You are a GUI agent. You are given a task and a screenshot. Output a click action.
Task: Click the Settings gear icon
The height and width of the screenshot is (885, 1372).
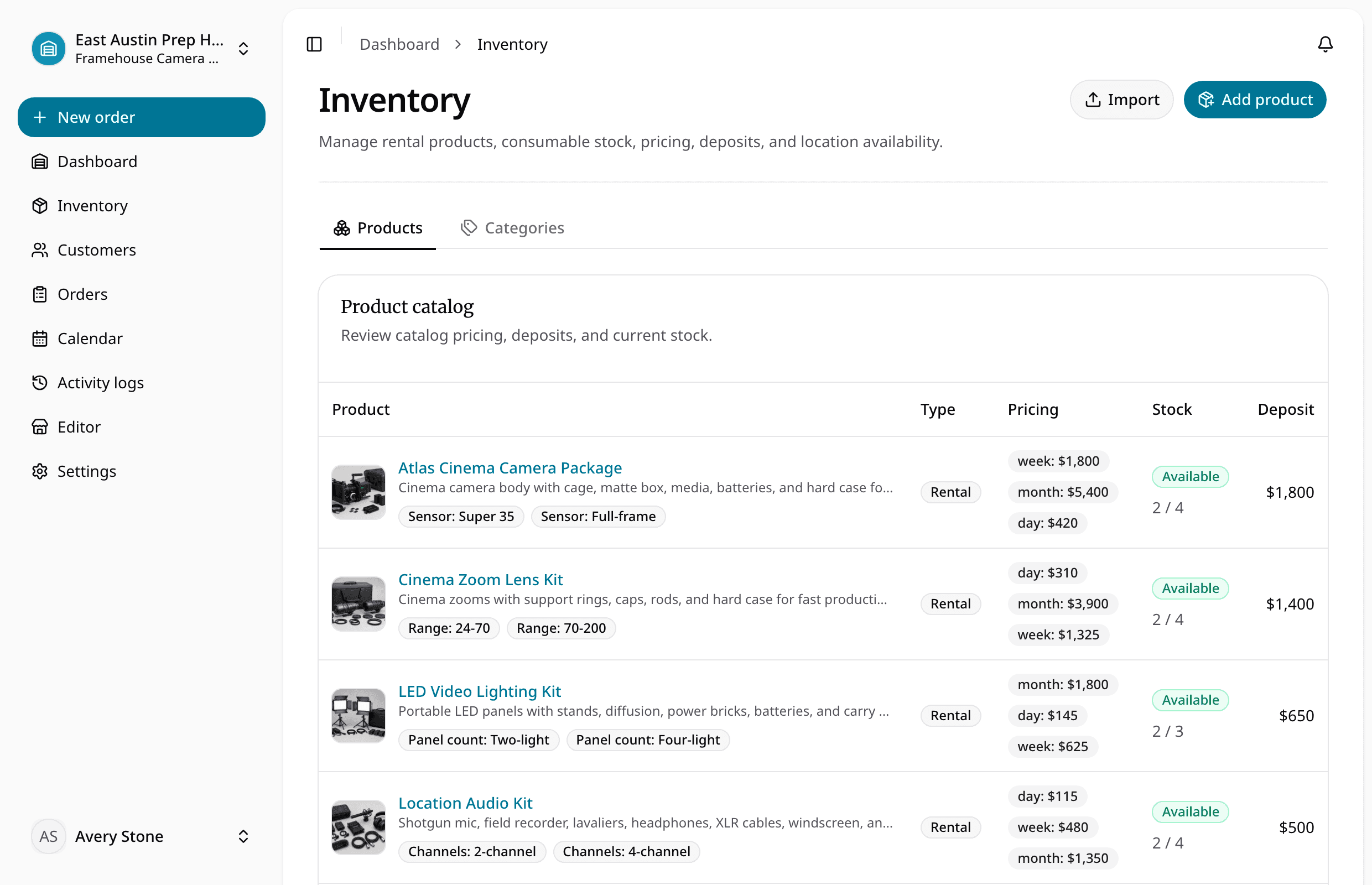[x=40, y=471]
